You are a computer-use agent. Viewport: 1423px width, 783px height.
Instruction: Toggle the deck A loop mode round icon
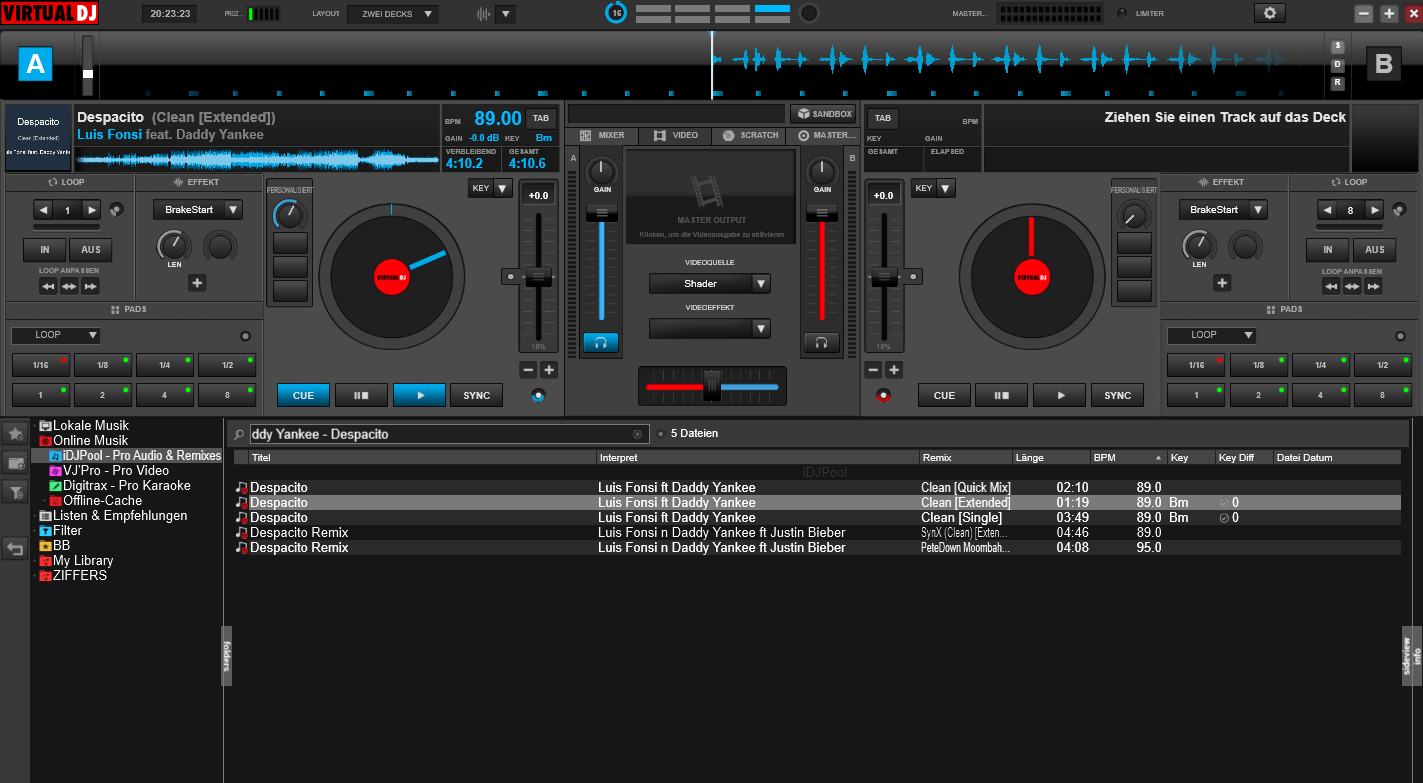tap(118, 210)
